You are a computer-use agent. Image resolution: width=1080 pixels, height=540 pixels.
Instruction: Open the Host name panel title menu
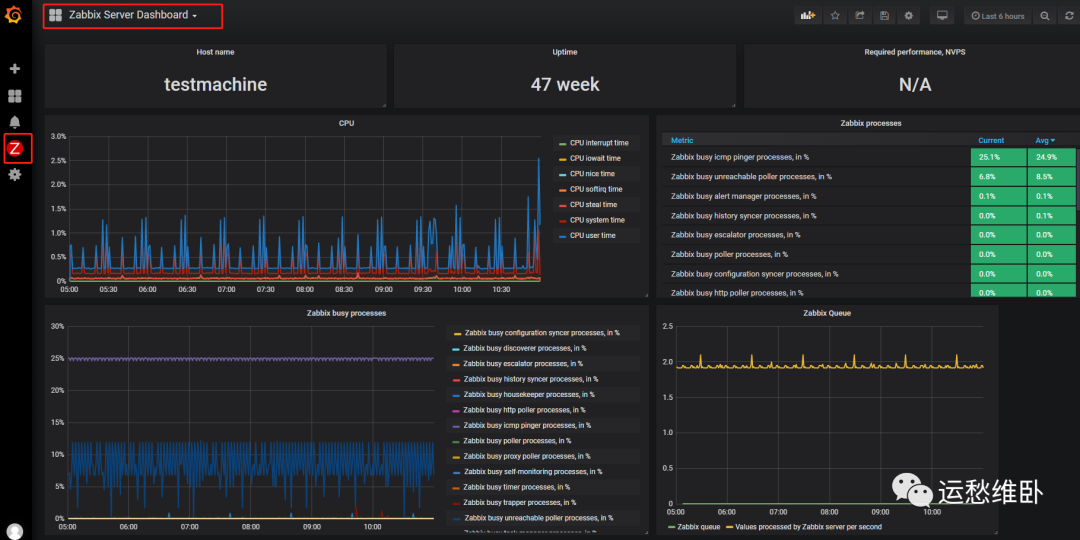215,52
